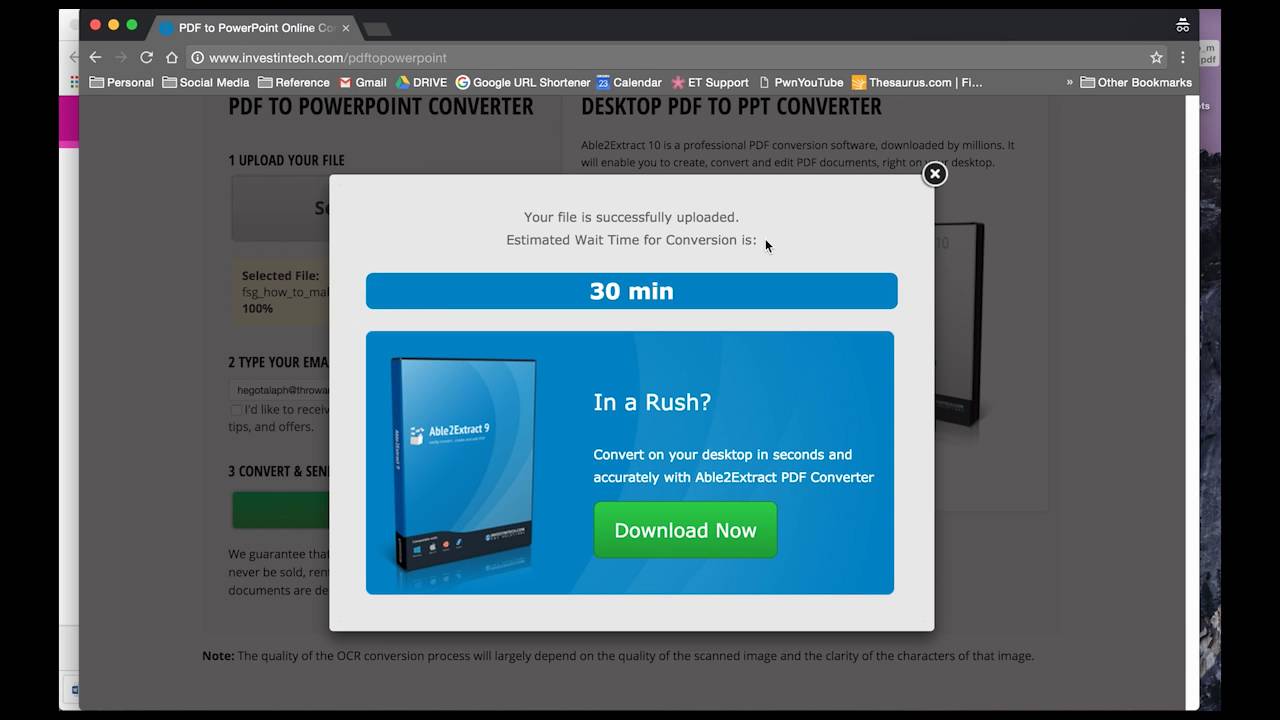This screenshot has height=720, width=1280.
Task: Click the Calendar 23 bookmark icon
Action: click(603, 82)
